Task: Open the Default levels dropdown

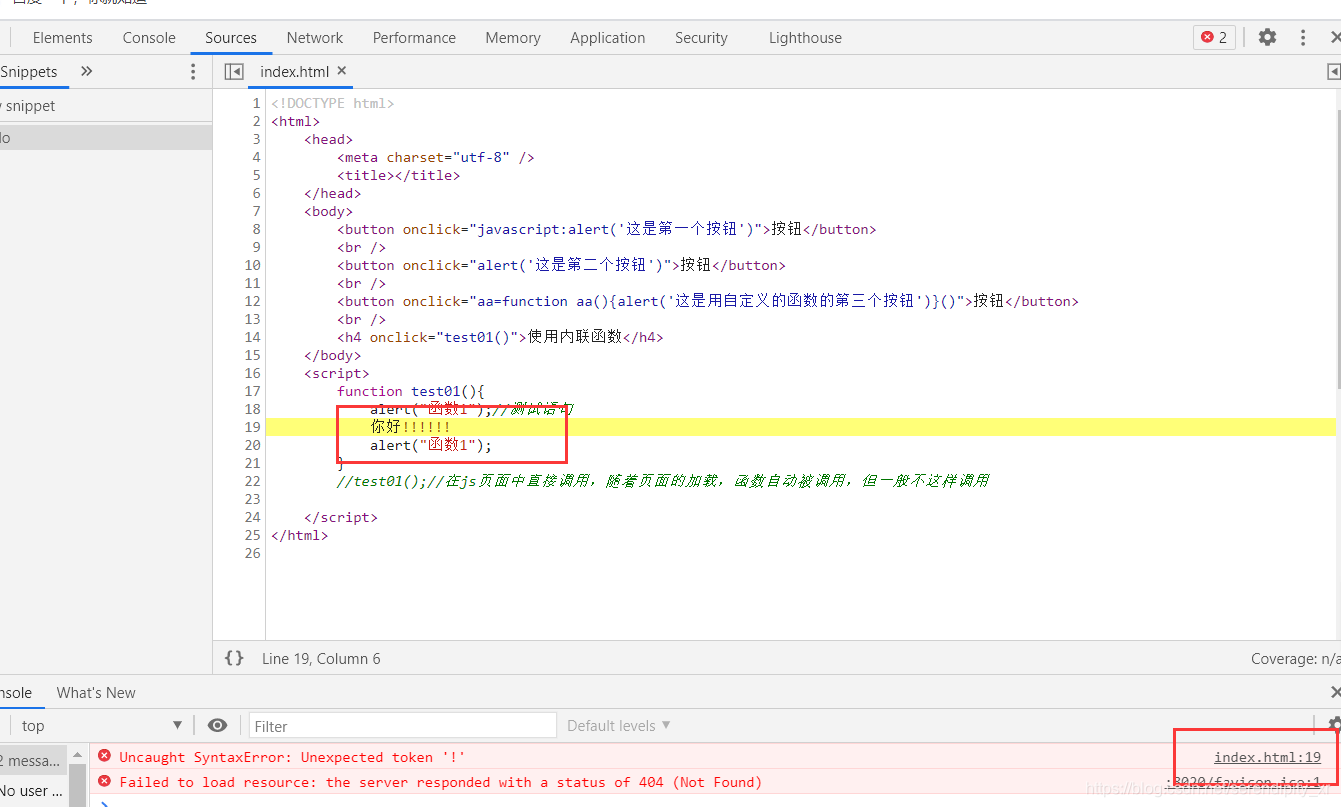Action: tap(619, 726)
